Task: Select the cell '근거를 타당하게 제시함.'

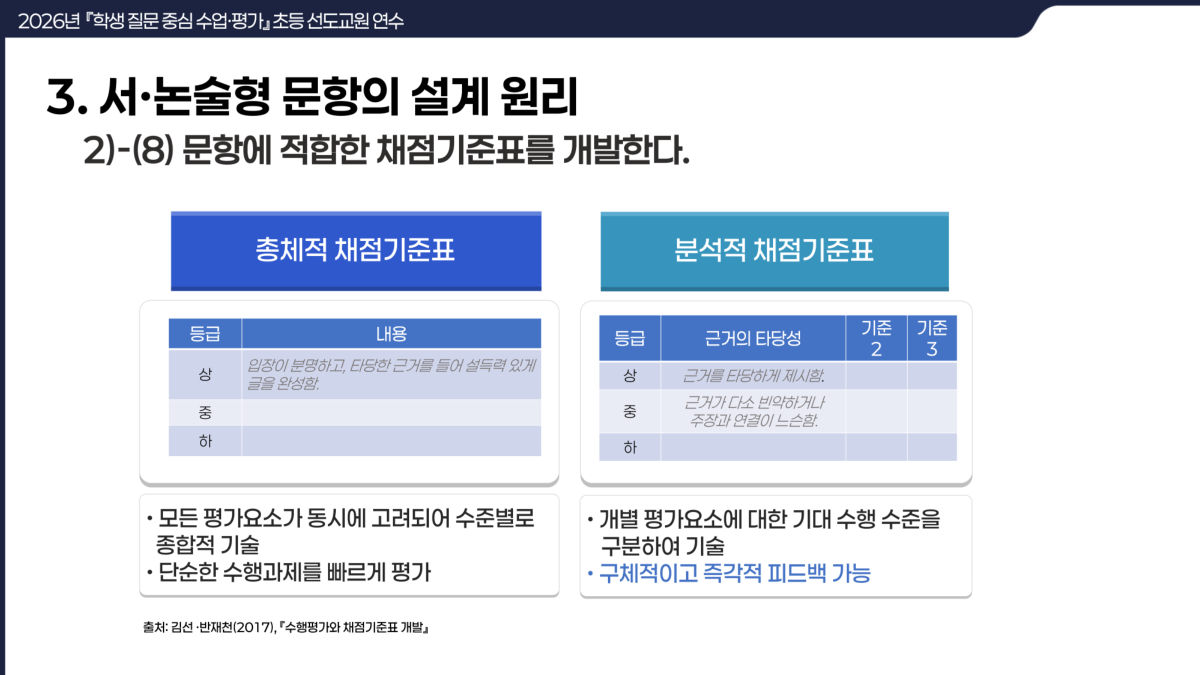Action: pos(753,376)
